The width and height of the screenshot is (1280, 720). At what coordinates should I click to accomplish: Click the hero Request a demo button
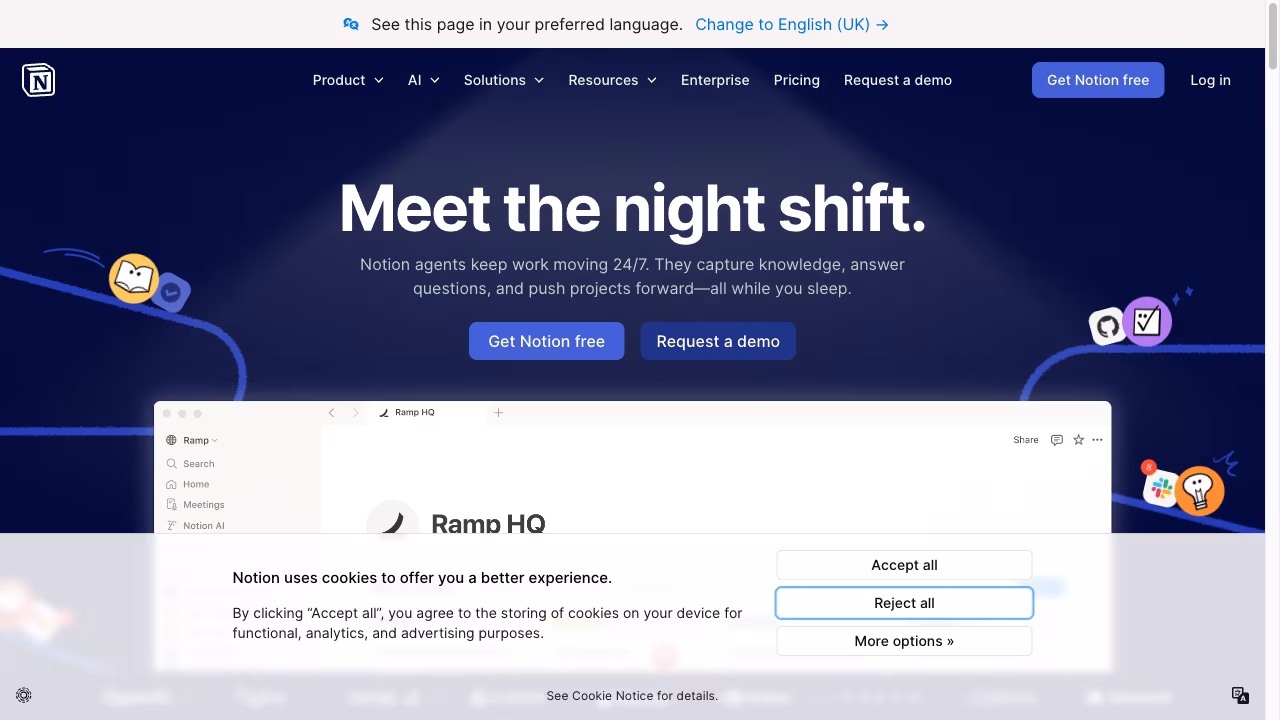click(x=718, y=341)
